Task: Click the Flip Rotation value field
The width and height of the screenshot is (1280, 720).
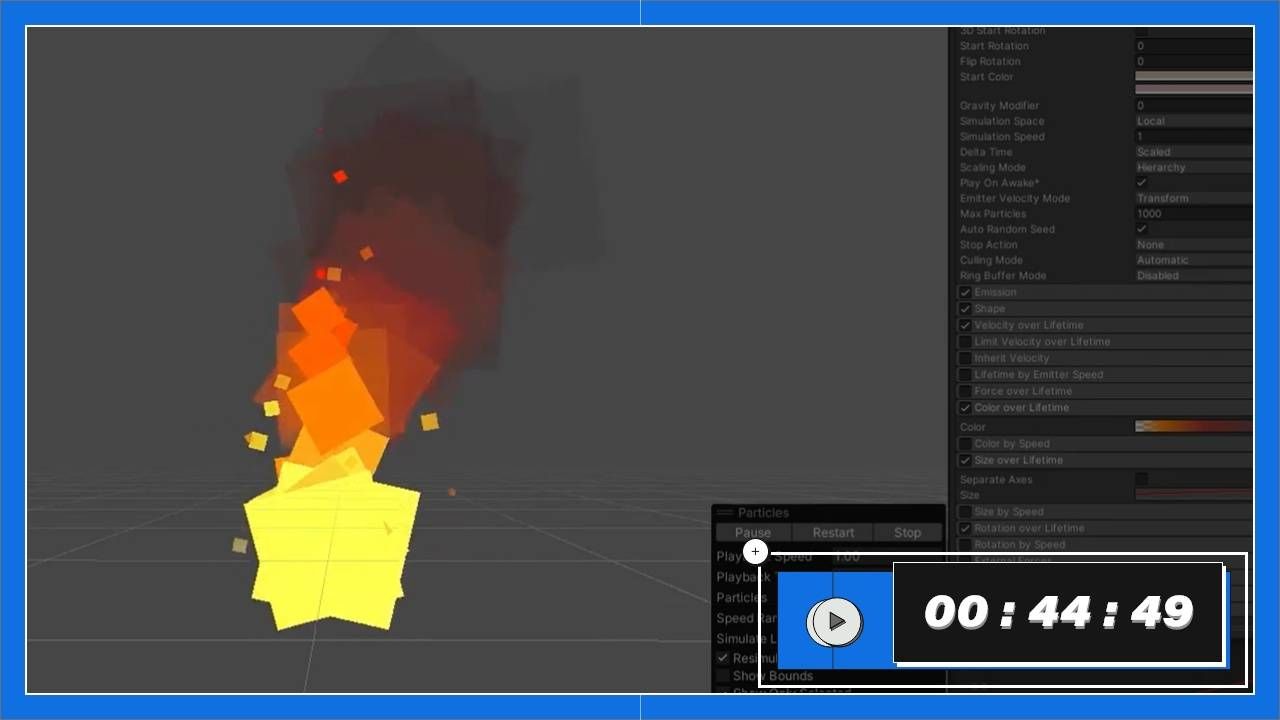Action: coord(1194,62)
